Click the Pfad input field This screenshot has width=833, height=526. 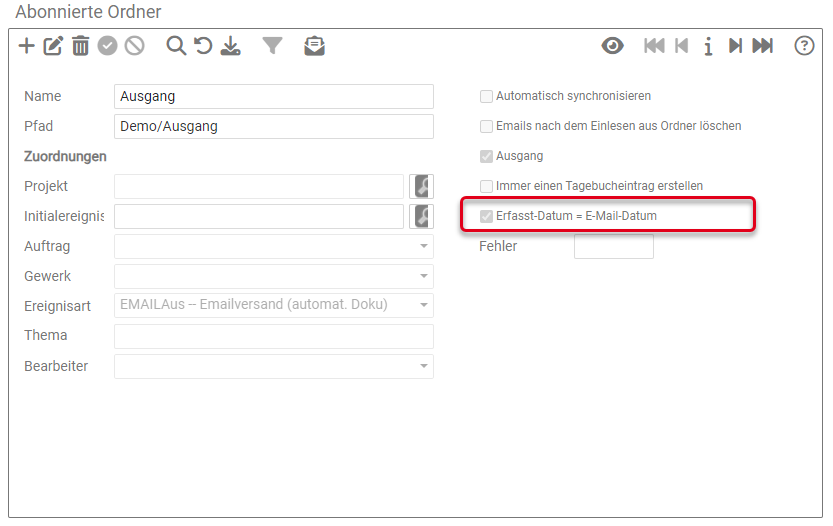coord(274,127)
